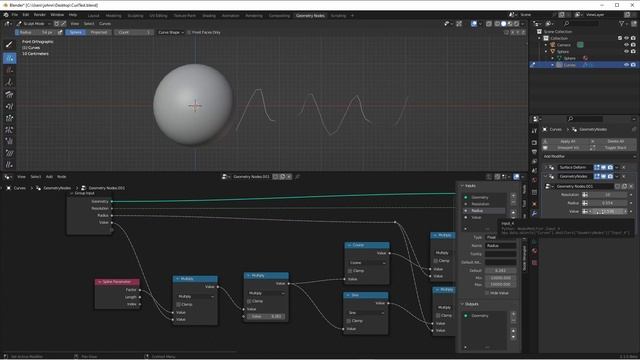This screenshot has width=640, height=360.
Task: Open the viewport Curves menu
Action: tap(105, 24)
